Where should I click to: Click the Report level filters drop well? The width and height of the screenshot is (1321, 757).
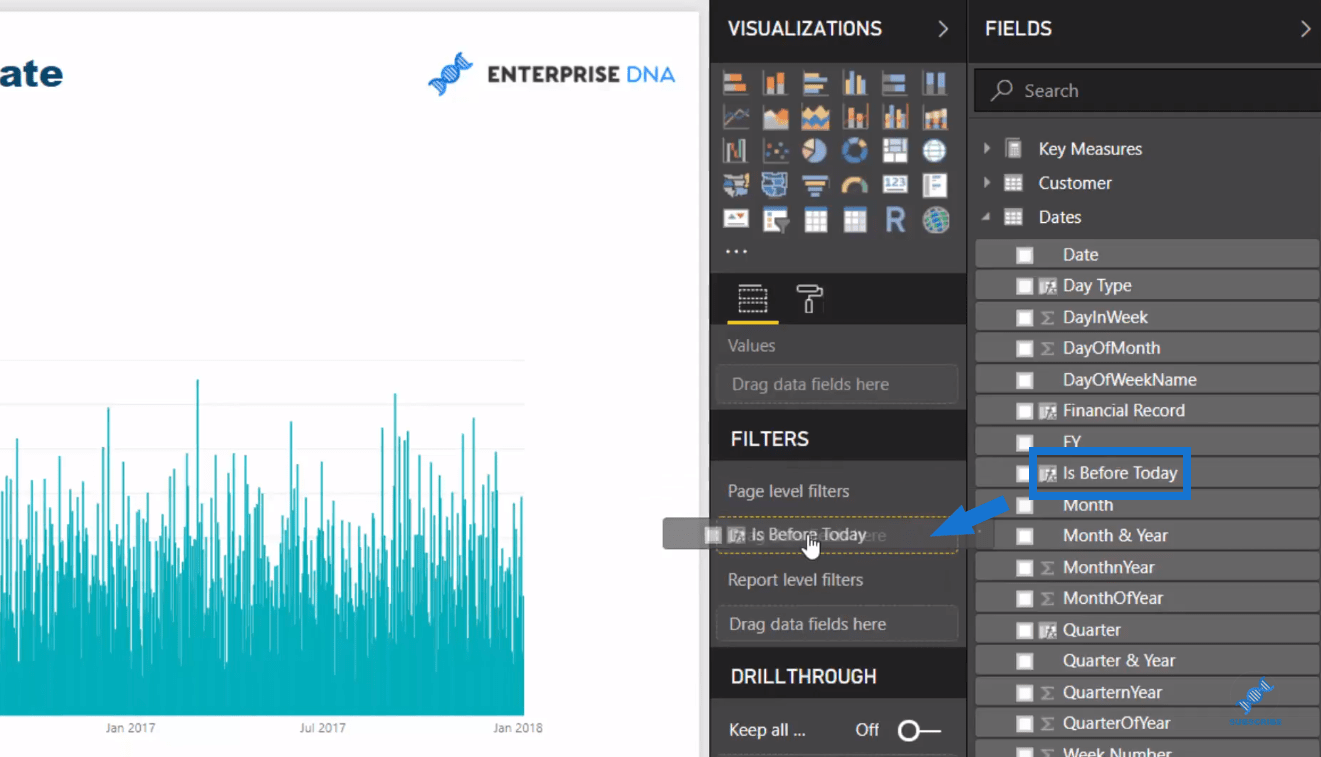point(837,624)
